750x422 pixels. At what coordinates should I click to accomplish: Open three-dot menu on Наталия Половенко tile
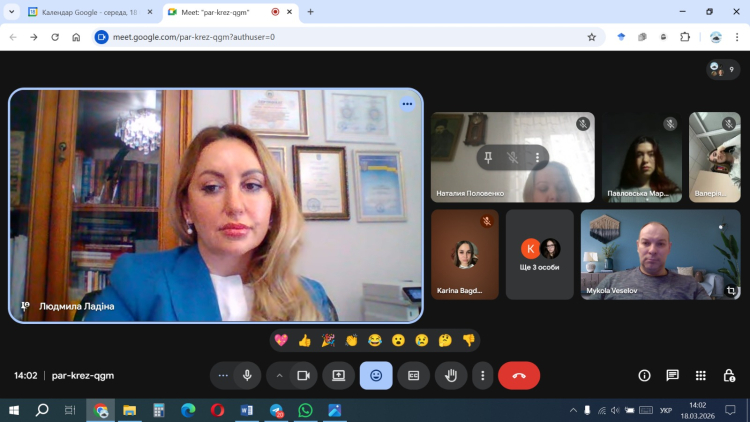click(537, 157)
